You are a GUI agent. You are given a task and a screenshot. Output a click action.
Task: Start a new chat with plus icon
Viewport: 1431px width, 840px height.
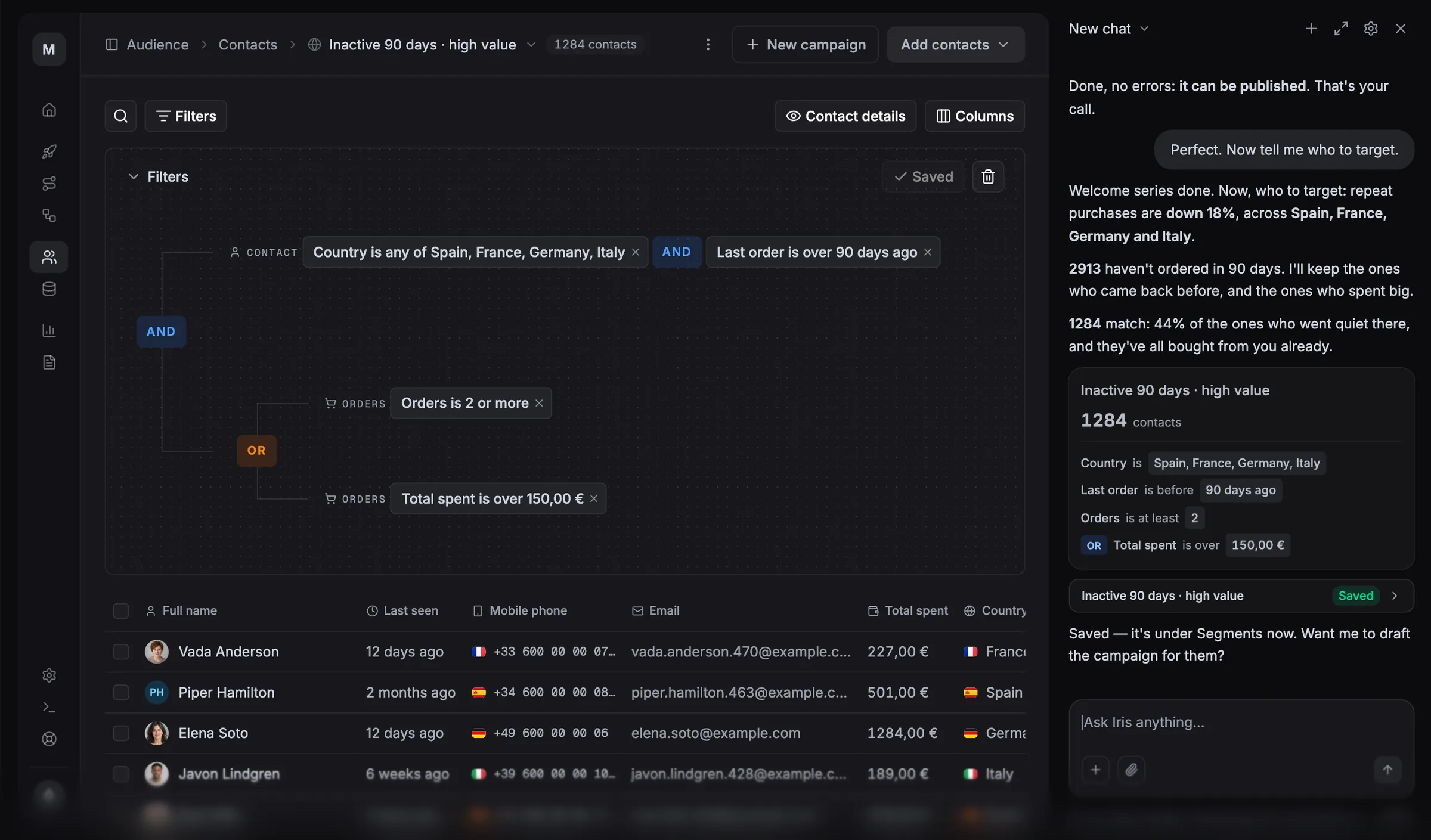[x=1311, y=29]
